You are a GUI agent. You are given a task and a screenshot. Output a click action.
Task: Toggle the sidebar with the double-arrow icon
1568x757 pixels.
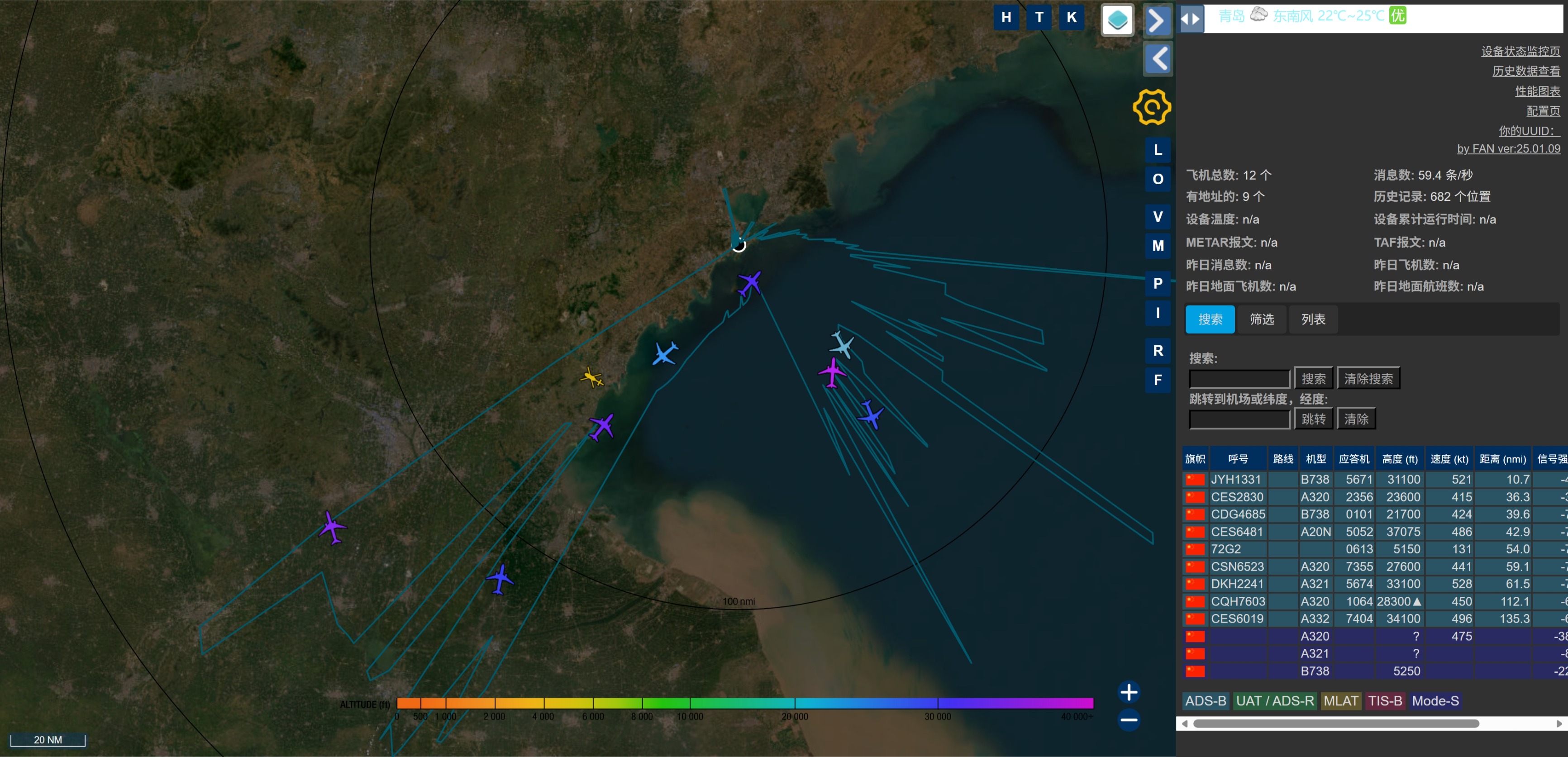tap(1191, 19)
